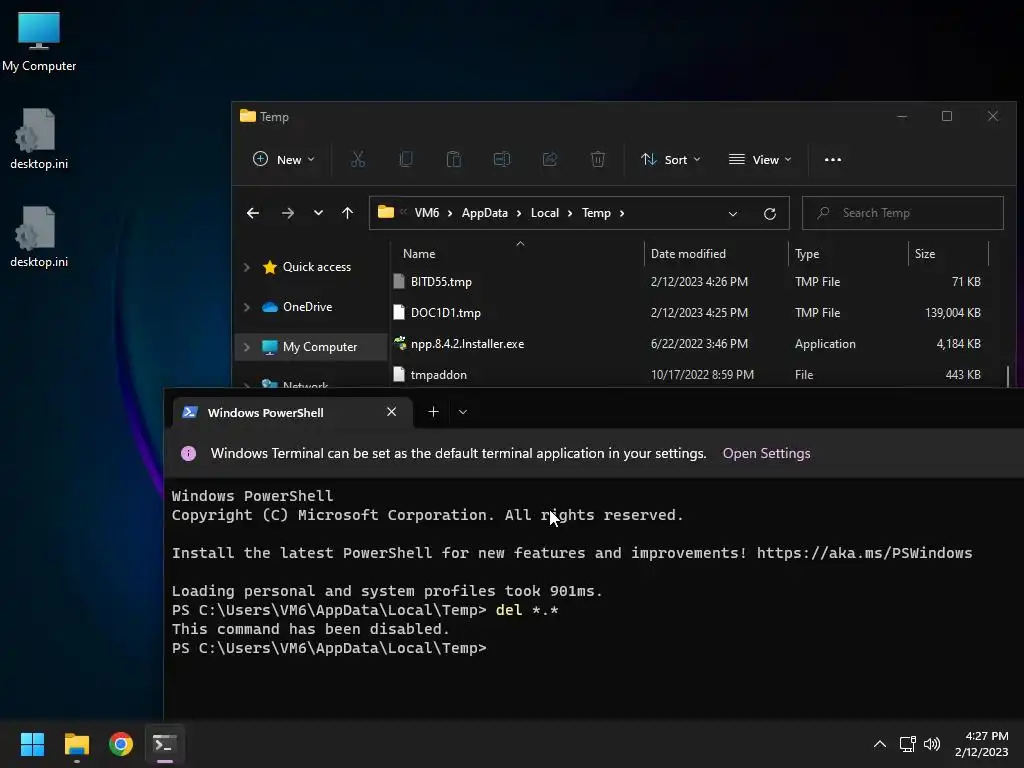1024x768 pixels.
Task: Click the Copy icon in Explorer toolbar
Action: point(406,159)
